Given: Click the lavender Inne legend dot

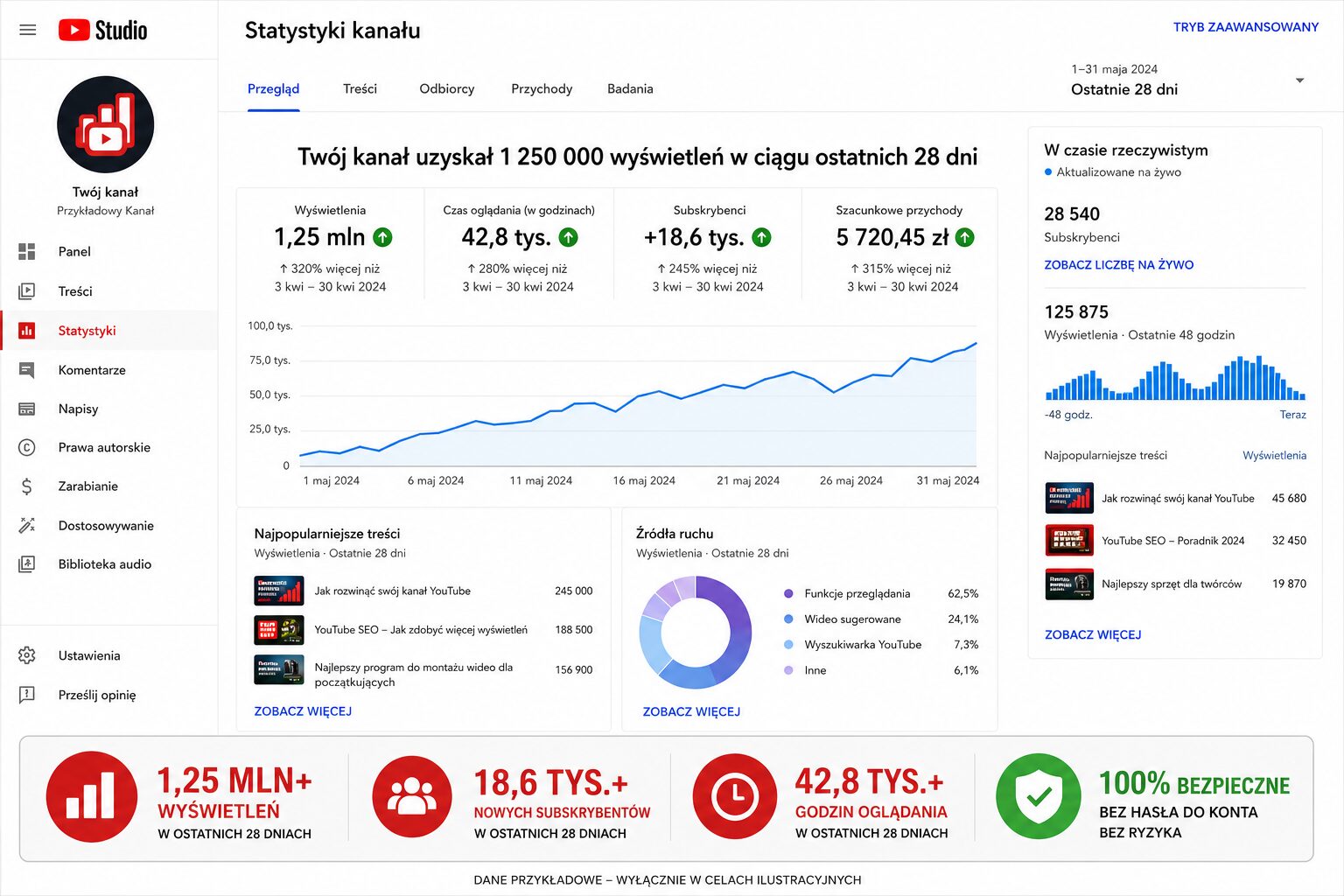Looking at the screenshot, I should coord(788,669).
